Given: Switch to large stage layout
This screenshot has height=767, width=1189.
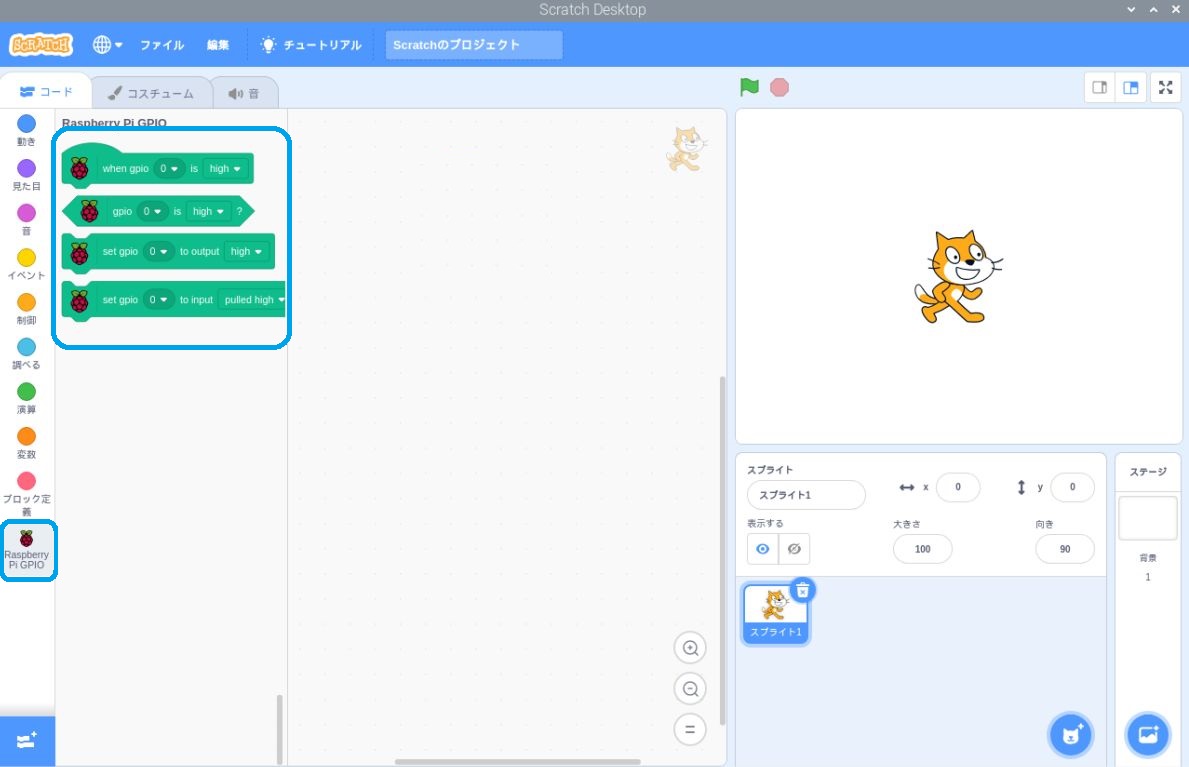Looking at the screenshot, I should 1131,87.
